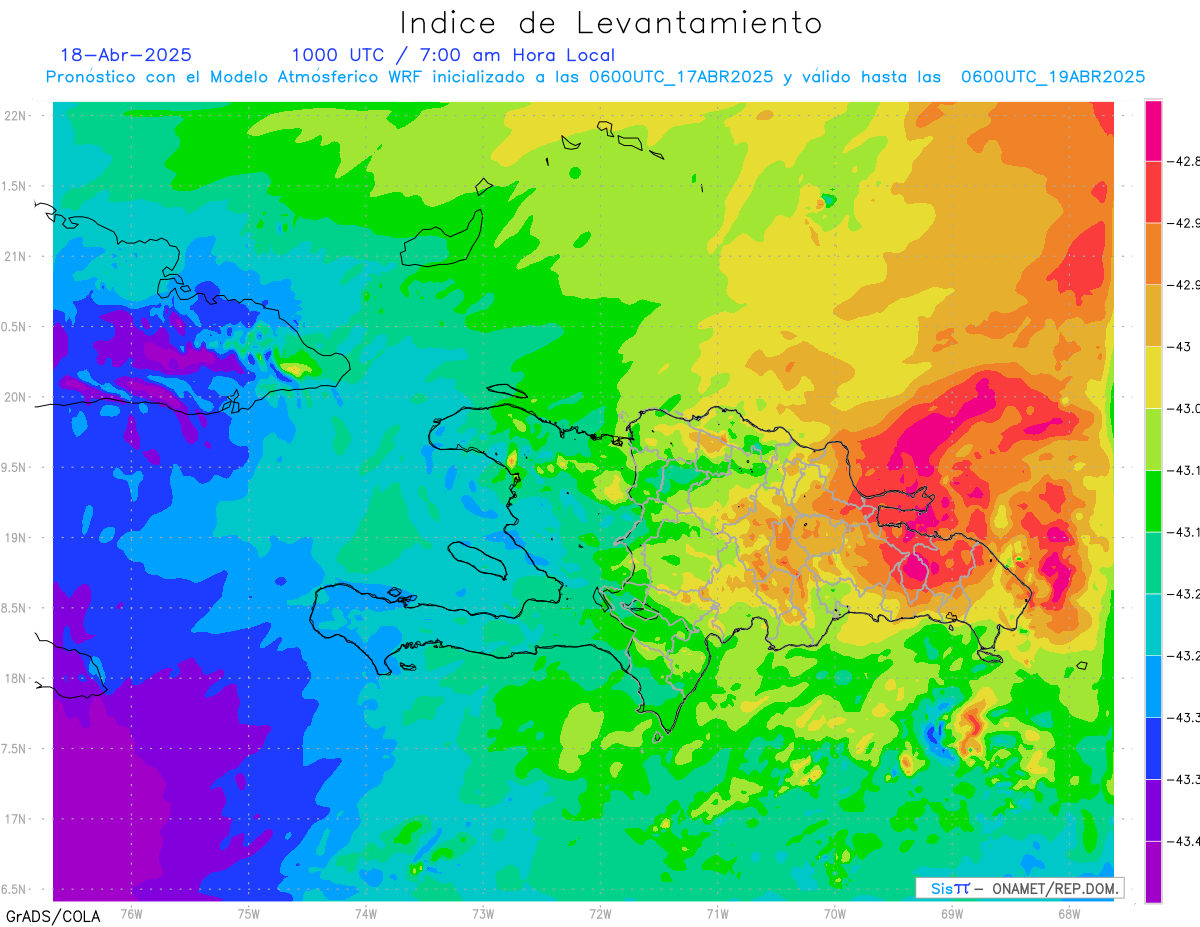Pick the royal blue swatch in the color scale
Screen dimensions: 1200x927
[1153, 747]
